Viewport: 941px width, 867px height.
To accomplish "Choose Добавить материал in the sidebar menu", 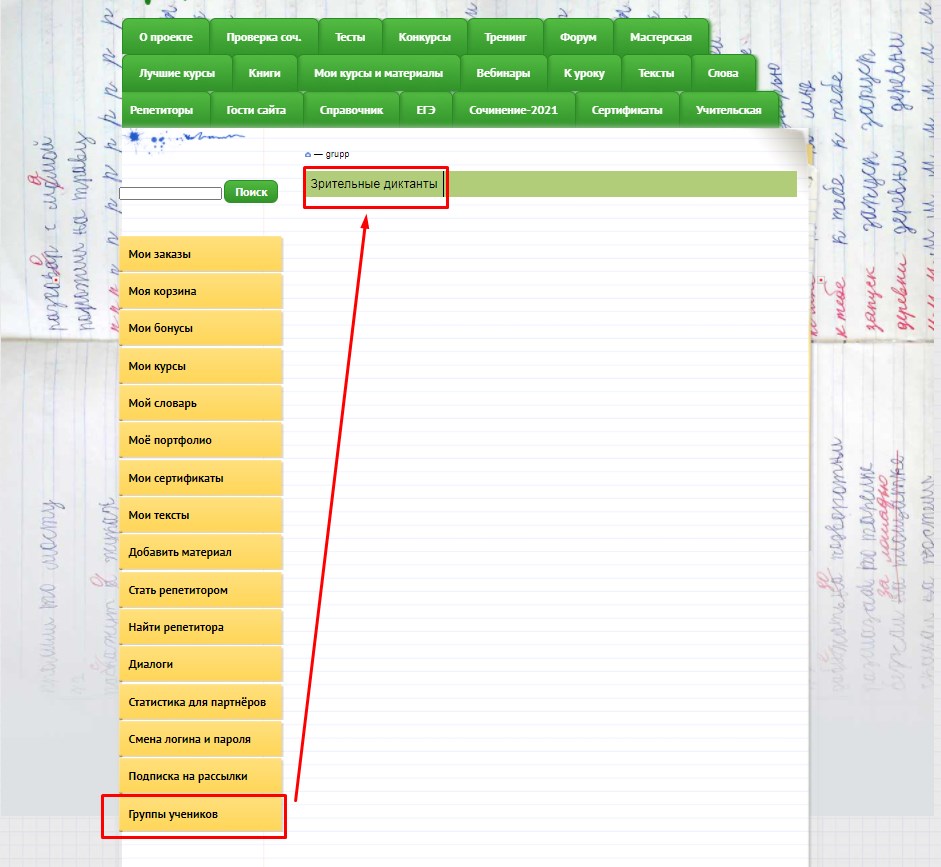I will pos(200,552).
